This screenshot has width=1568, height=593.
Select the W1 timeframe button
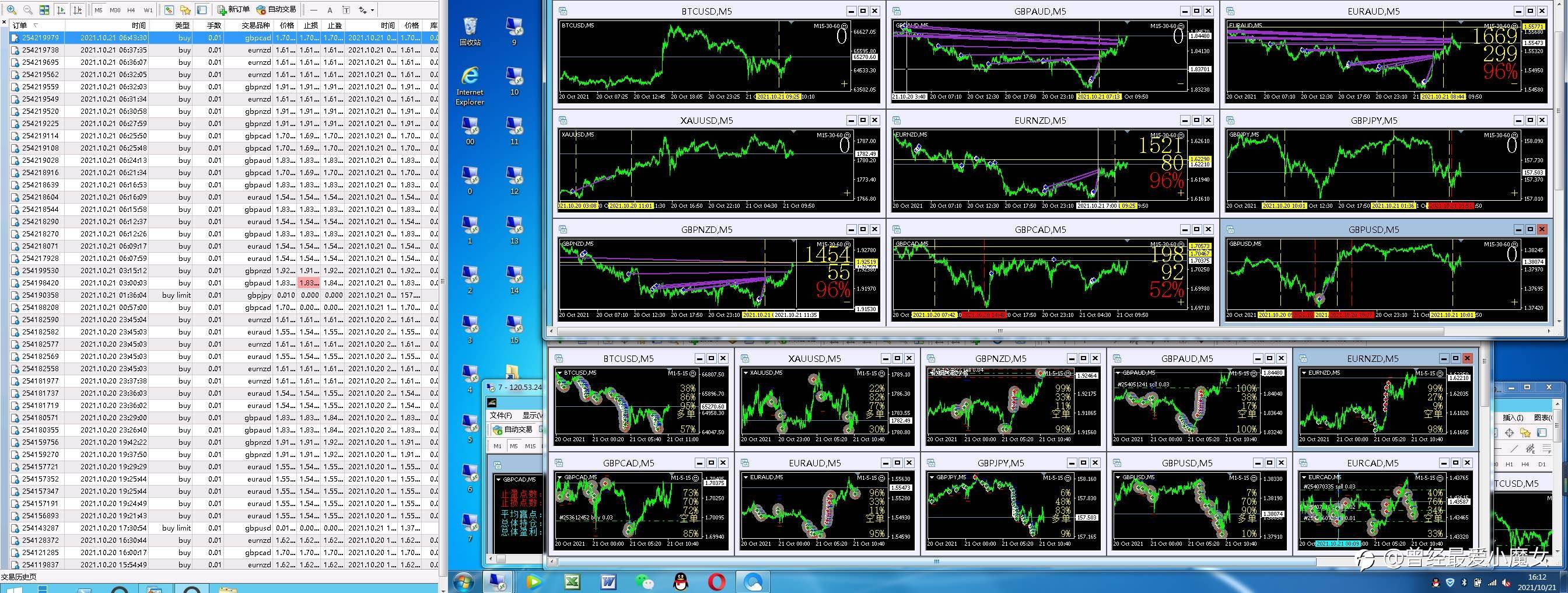point(148,10)
